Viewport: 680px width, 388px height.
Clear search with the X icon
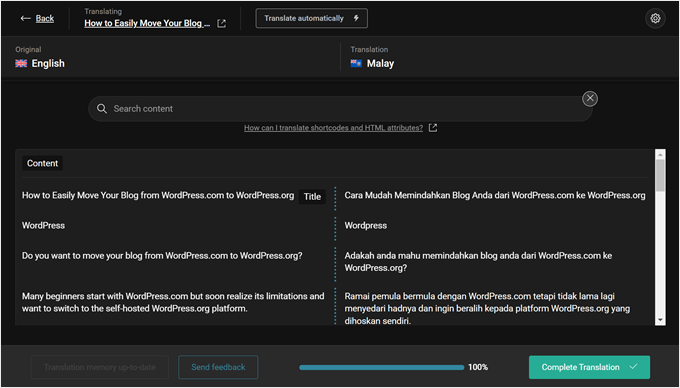(x=590, y=99)
